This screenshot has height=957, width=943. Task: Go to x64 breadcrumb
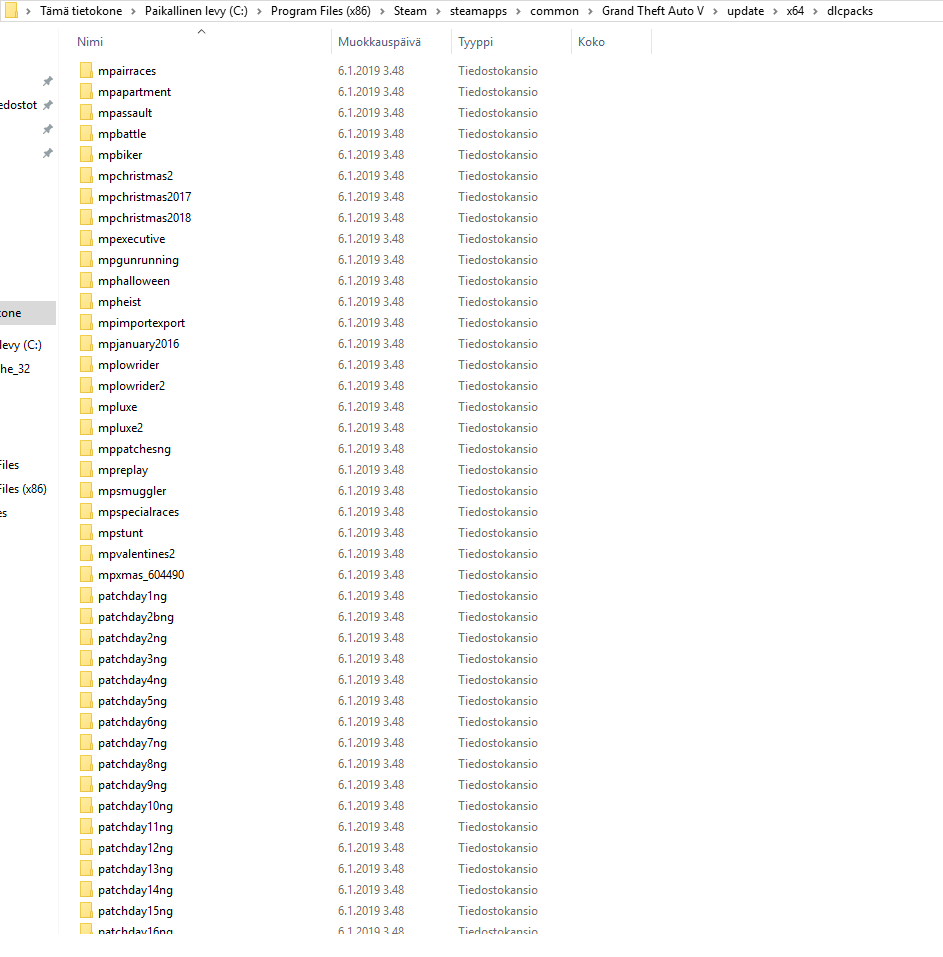tap(795, 11)
